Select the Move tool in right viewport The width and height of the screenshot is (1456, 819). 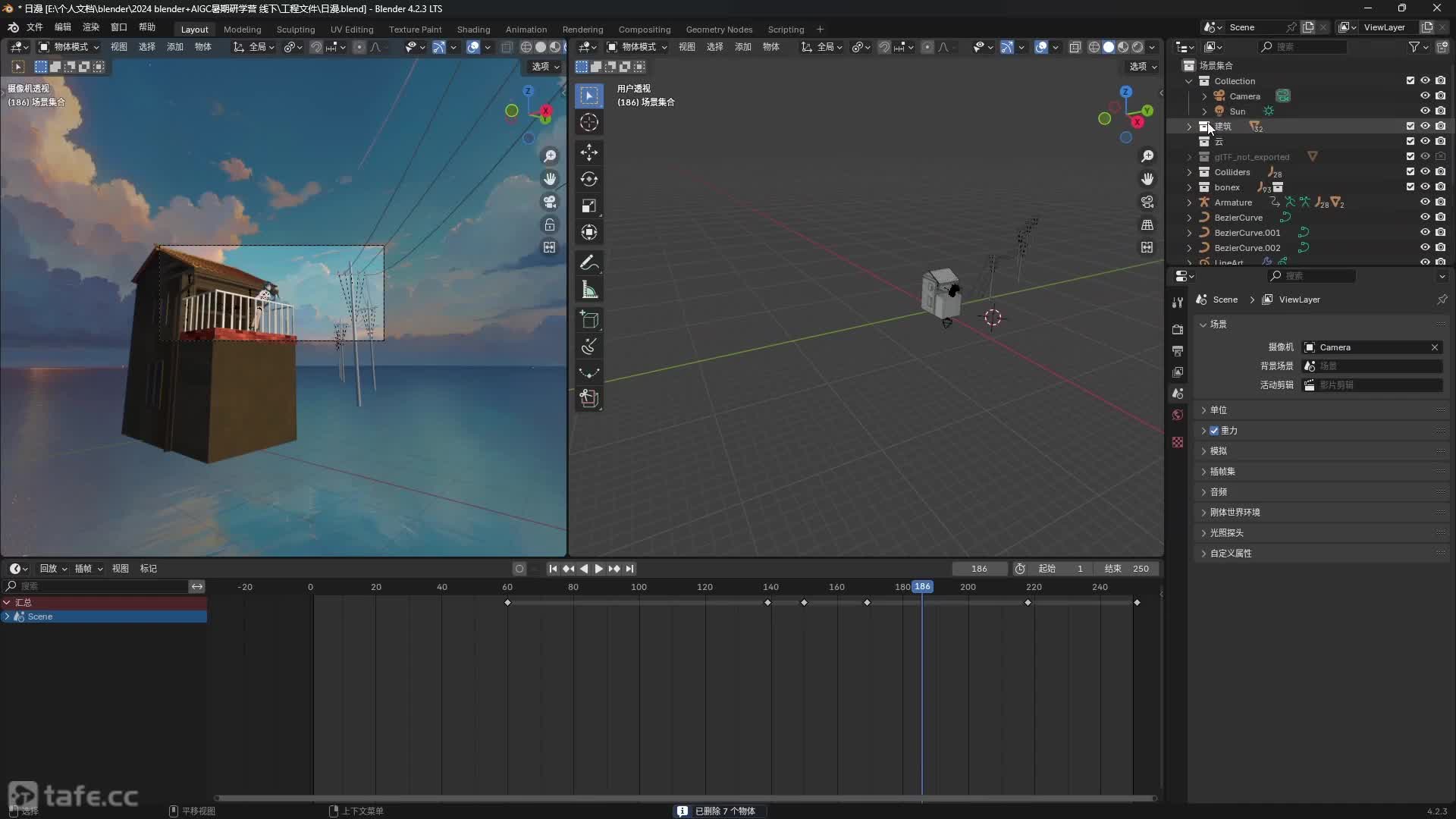589,153
